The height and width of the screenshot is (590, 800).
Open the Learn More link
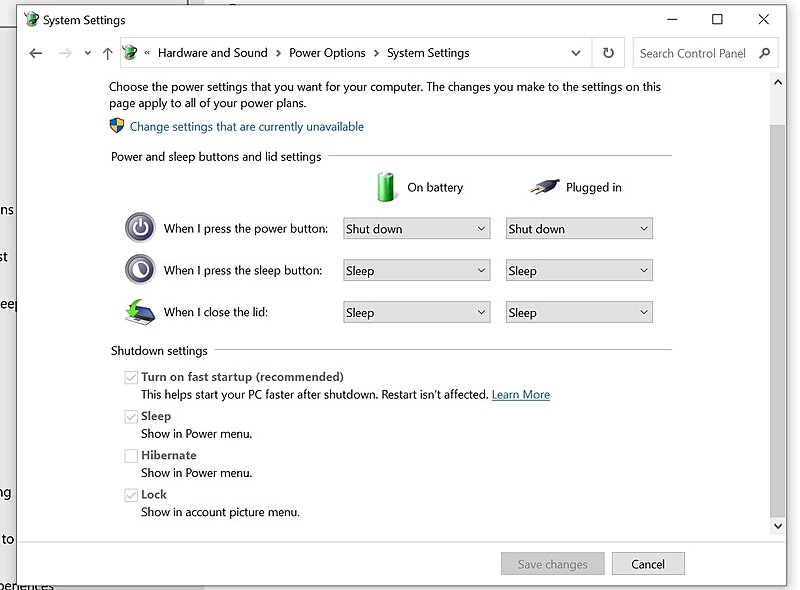pos(521,395)
